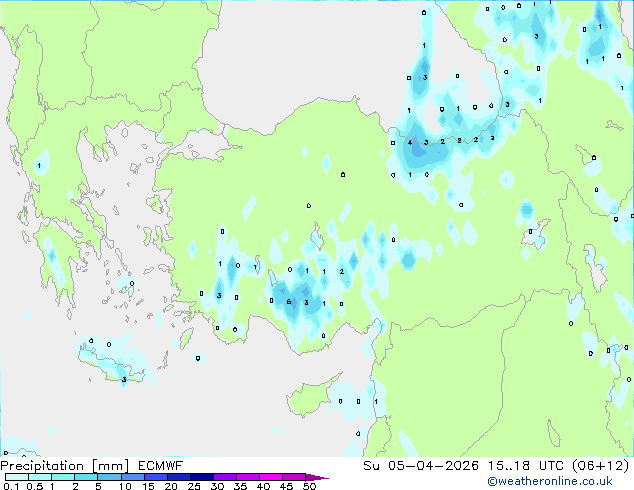Click the legend label '35'
634x490 pixels.
click(240, 486)
